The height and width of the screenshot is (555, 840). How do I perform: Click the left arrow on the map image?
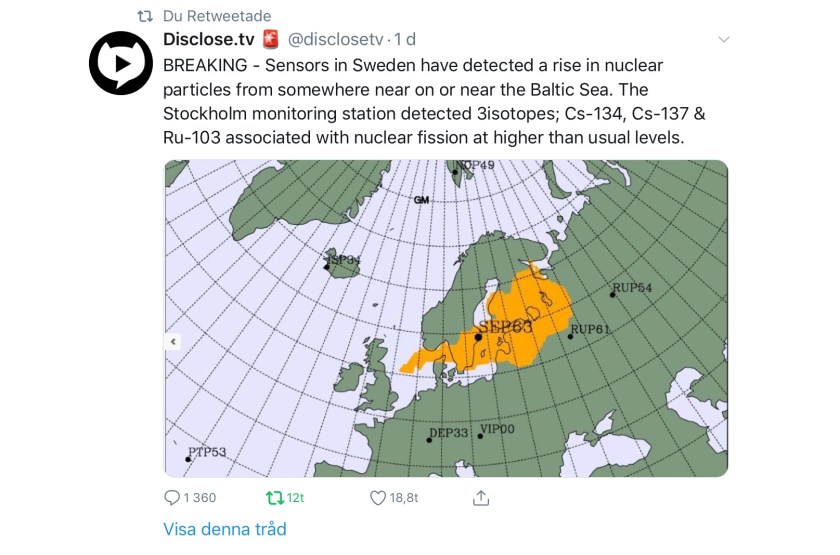pos(173,341)
